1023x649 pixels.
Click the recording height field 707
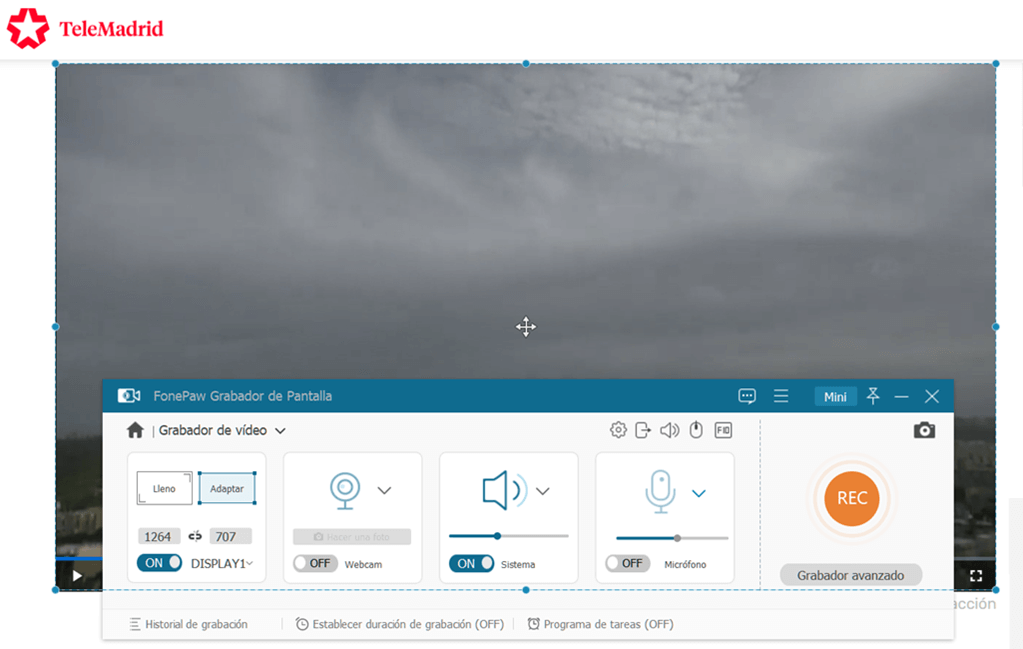point(231,536)
